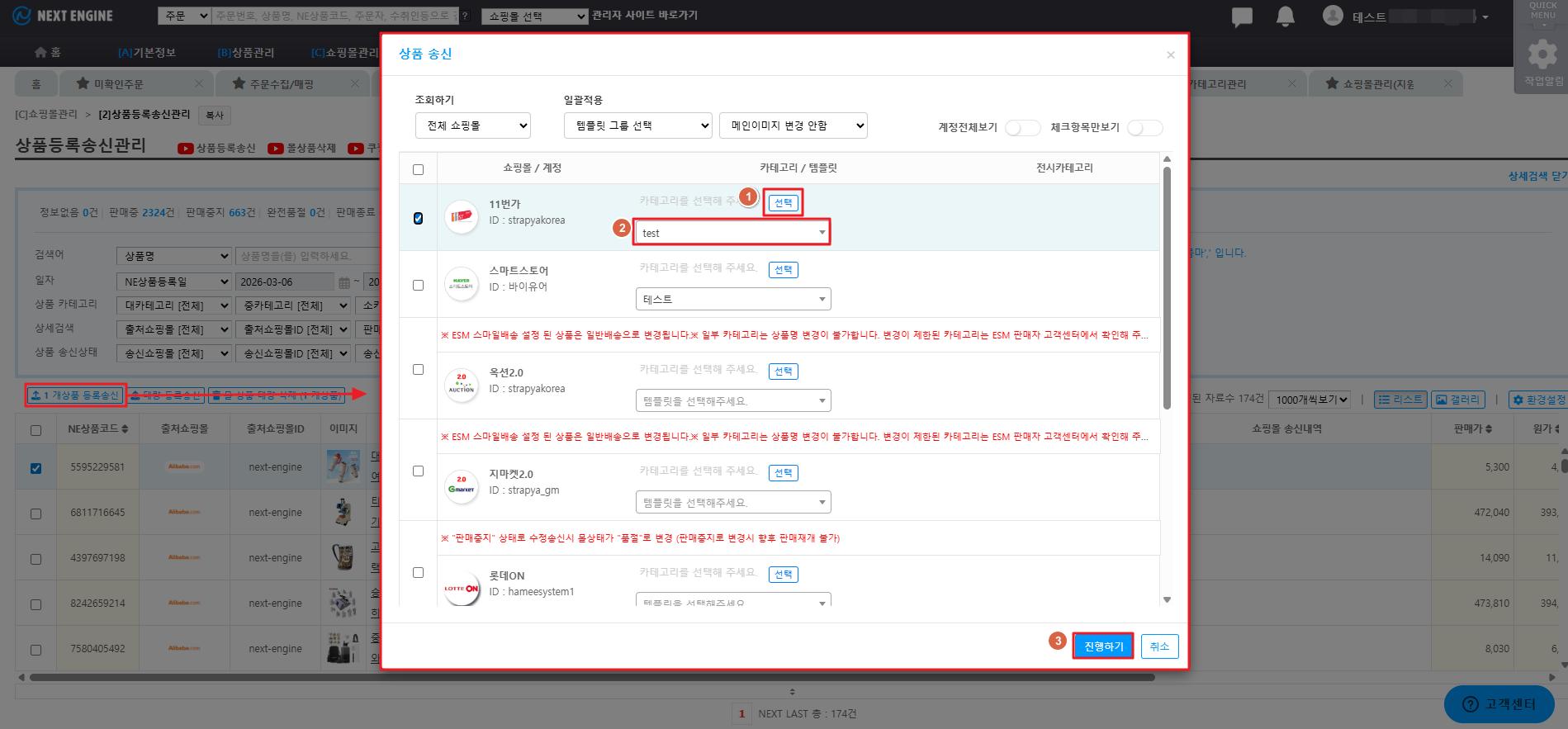This screenshot has width=1568, height=729.
Task: Open the chat messages icon
Action: 1241,17
